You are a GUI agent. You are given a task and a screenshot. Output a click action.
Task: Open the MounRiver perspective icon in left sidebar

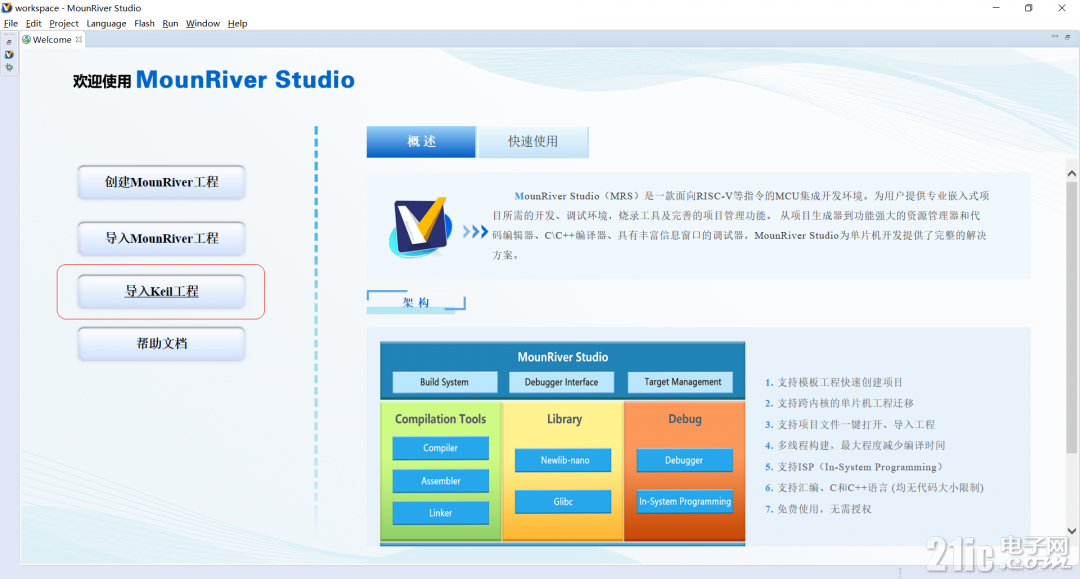(x=9, y=54)
